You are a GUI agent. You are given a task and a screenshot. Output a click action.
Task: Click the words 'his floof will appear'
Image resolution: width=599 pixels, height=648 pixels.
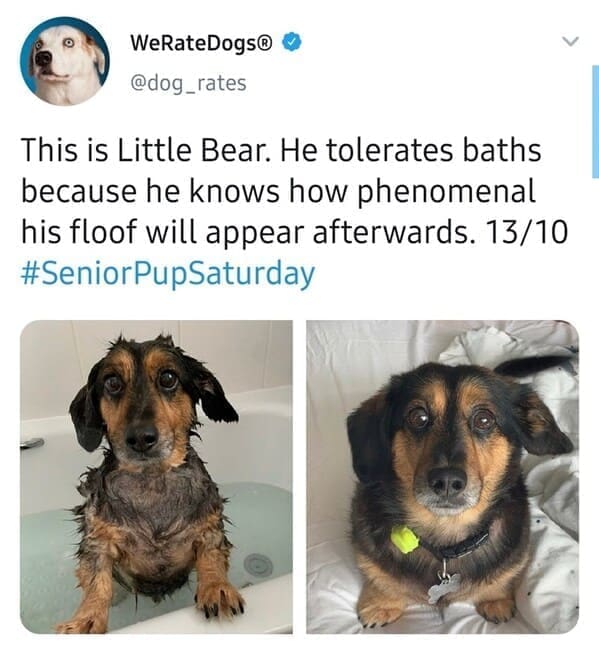click(162, 233)
